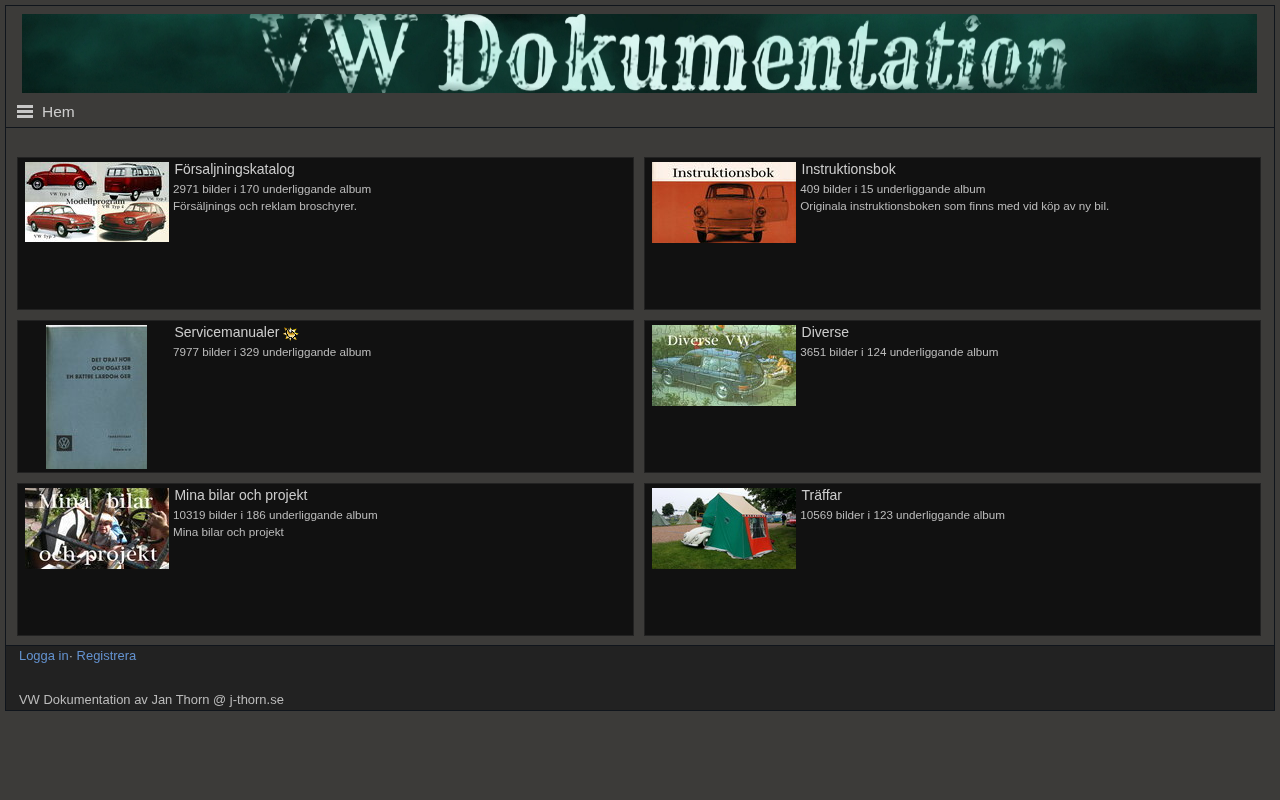Open Försaljningskatalog thumbnail with car models
The image size is (1280, 800).
97,202
